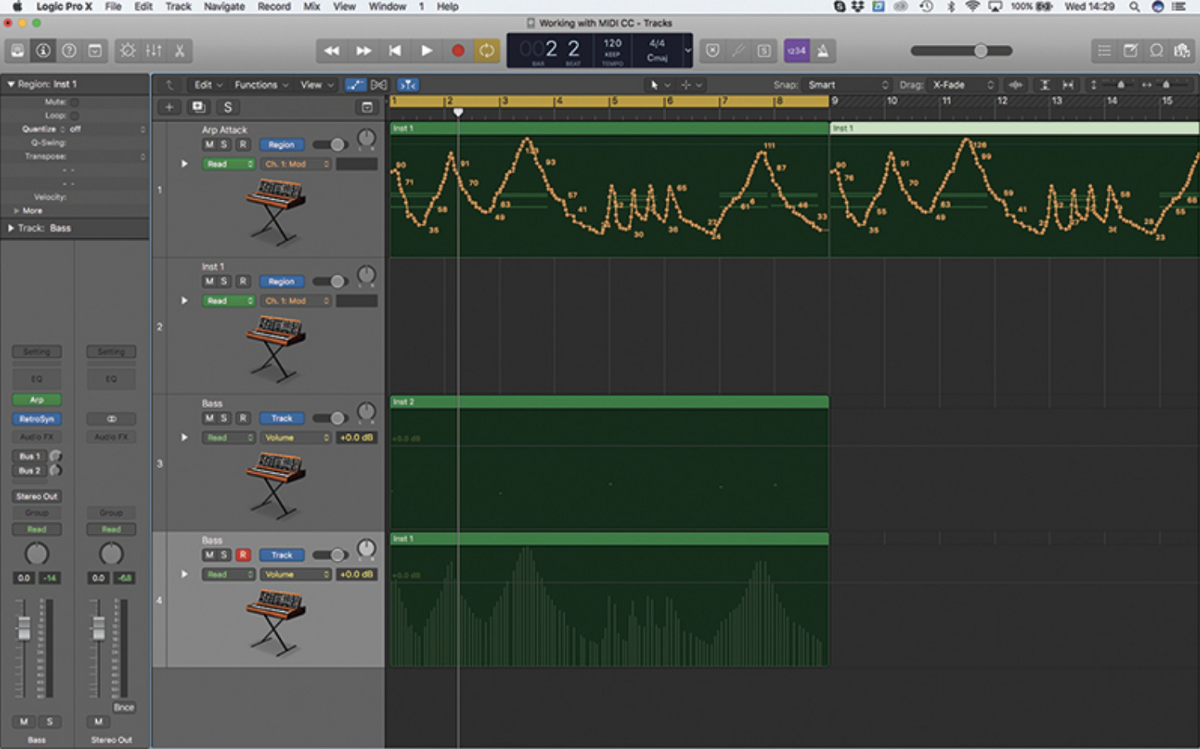Solo the Arp Attack track

pyautogui.click(x=225, y=144)
